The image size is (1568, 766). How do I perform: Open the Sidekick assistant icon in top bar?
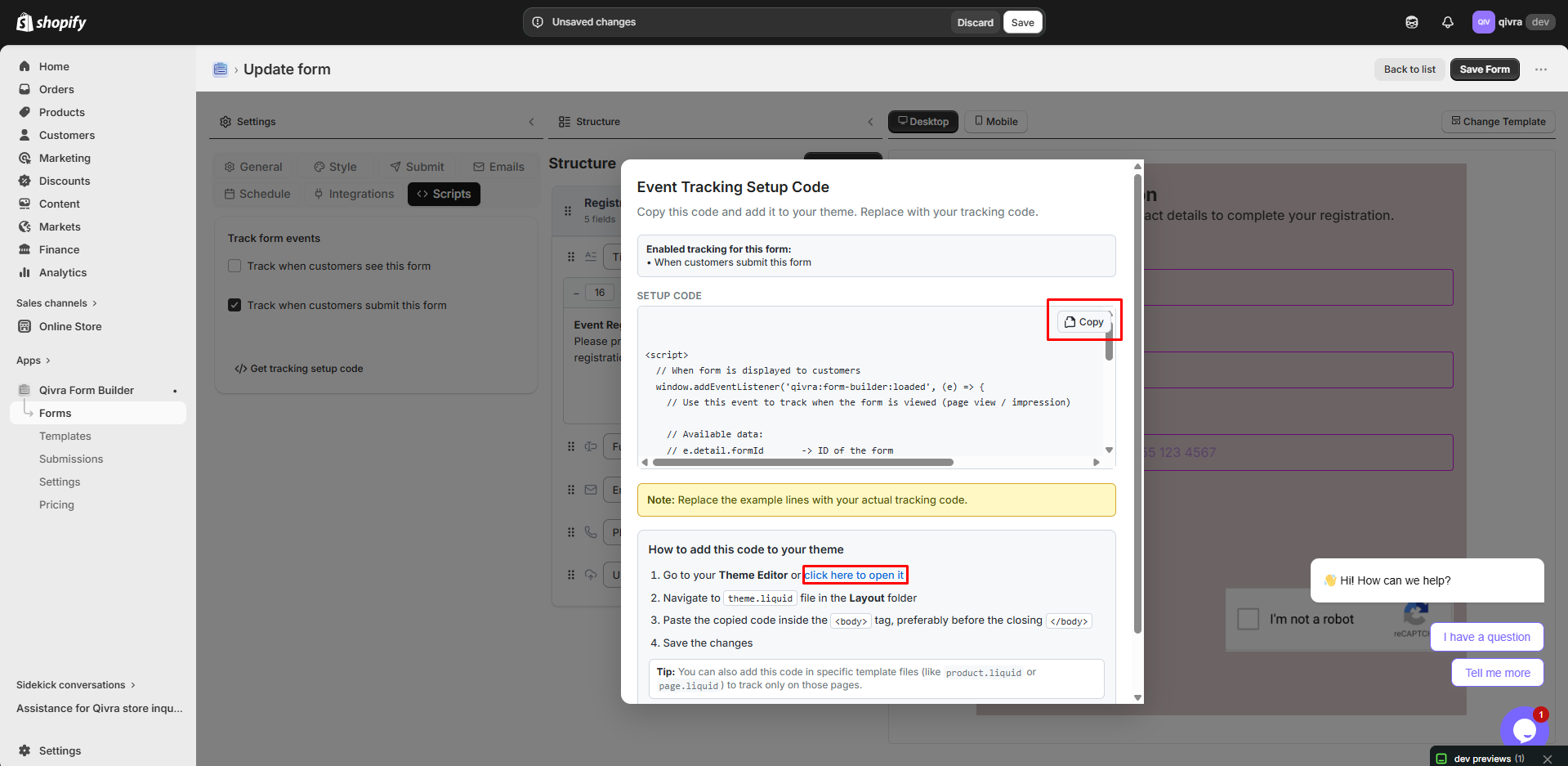point(1412,22)
